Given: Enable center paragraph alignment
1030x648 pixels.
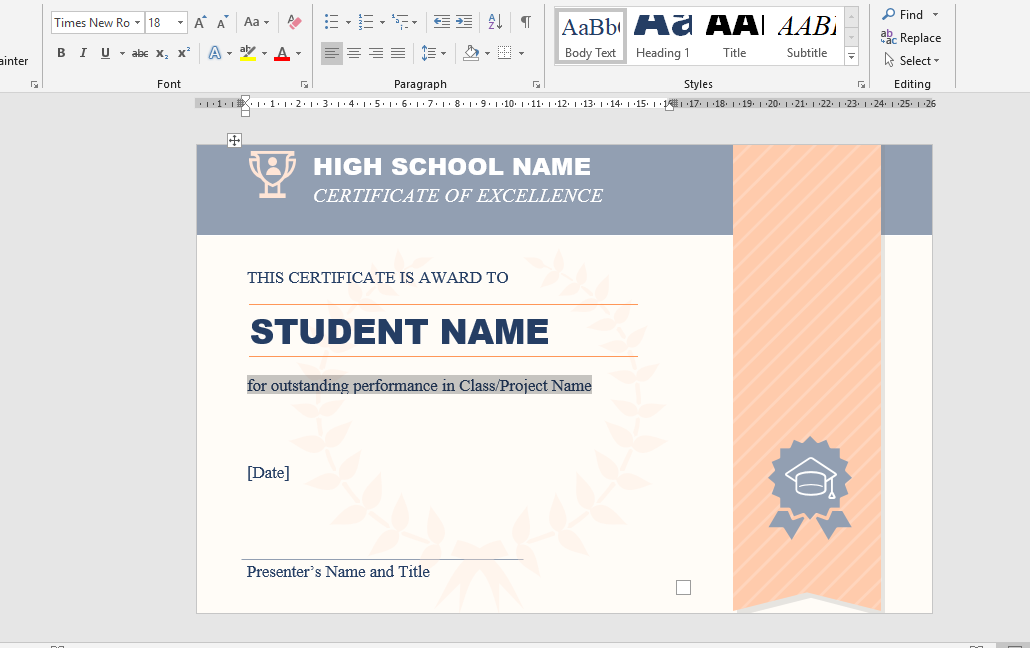Looking at the screenshot, I should click(354, 52).
